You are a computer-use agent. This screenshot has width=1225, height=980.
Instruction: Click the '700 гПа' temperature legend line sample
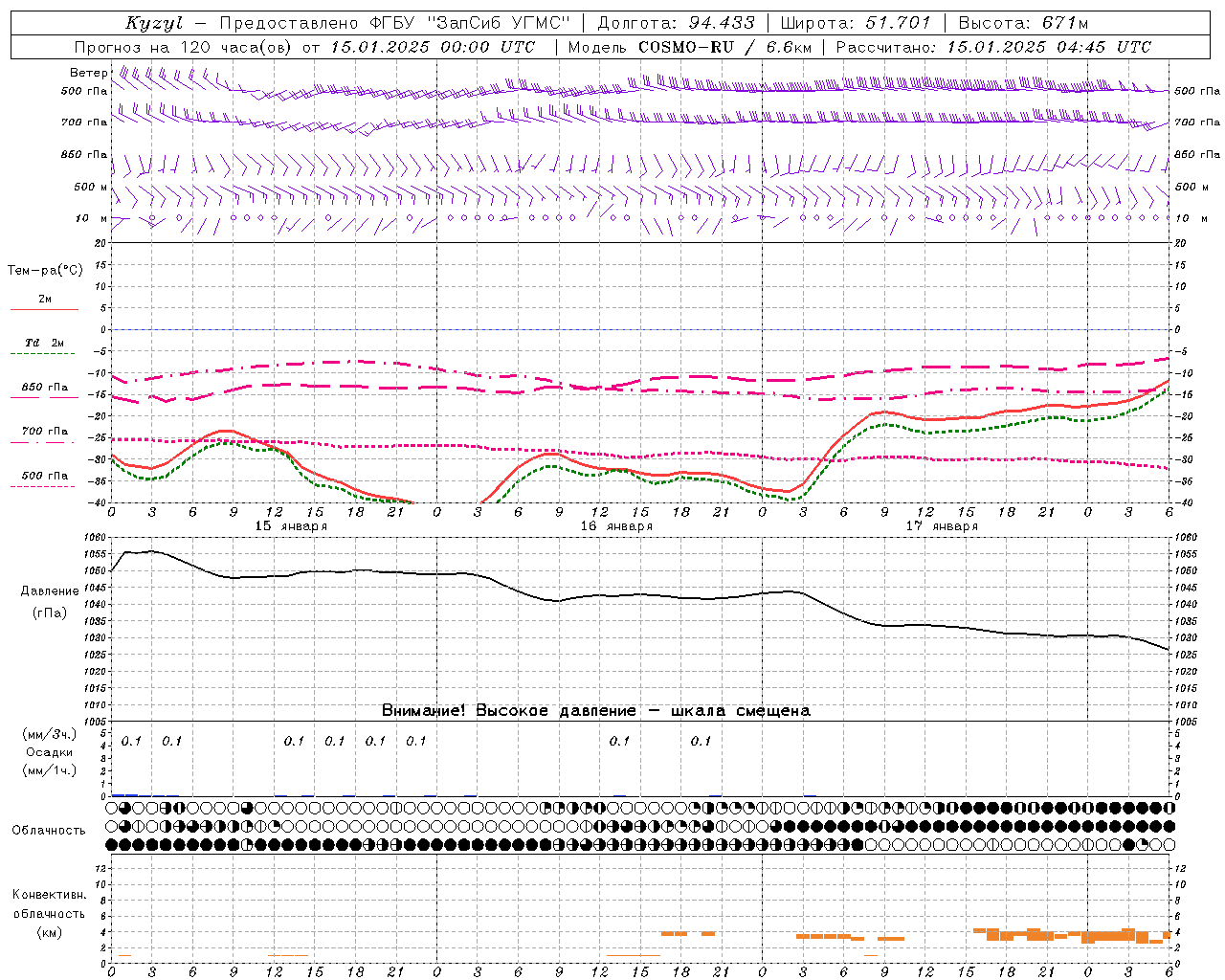pyautogui.click(x=43, y=442)
